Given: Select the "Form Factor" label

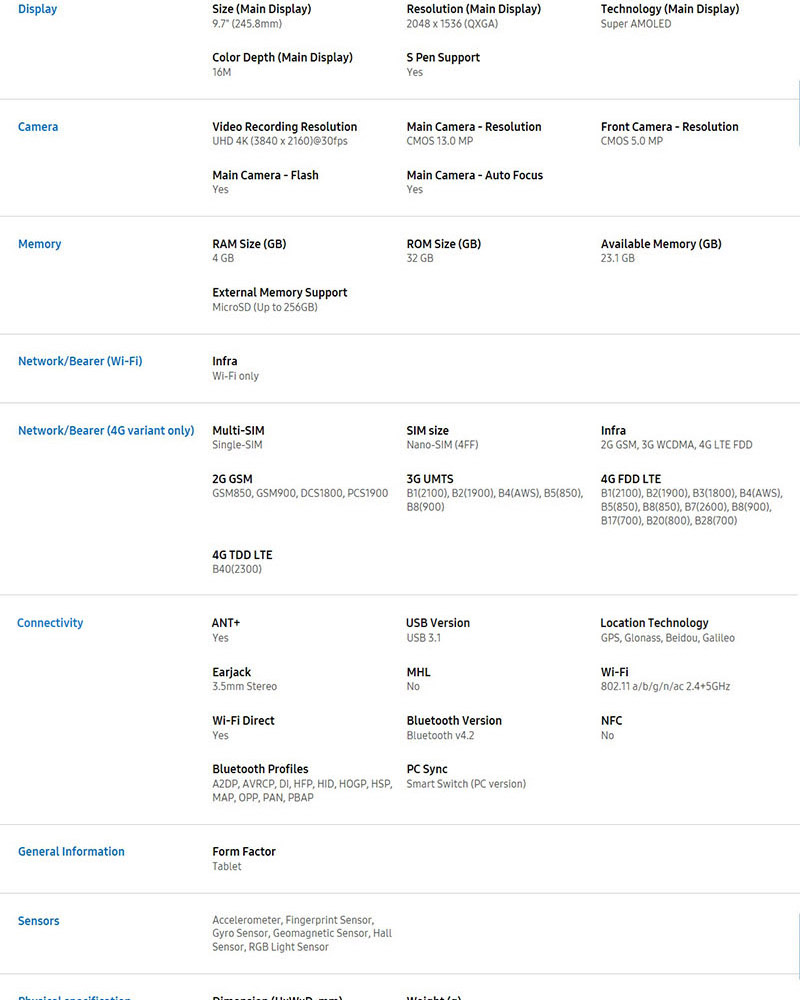Looking at the screenshot, I should coord(244,852).
